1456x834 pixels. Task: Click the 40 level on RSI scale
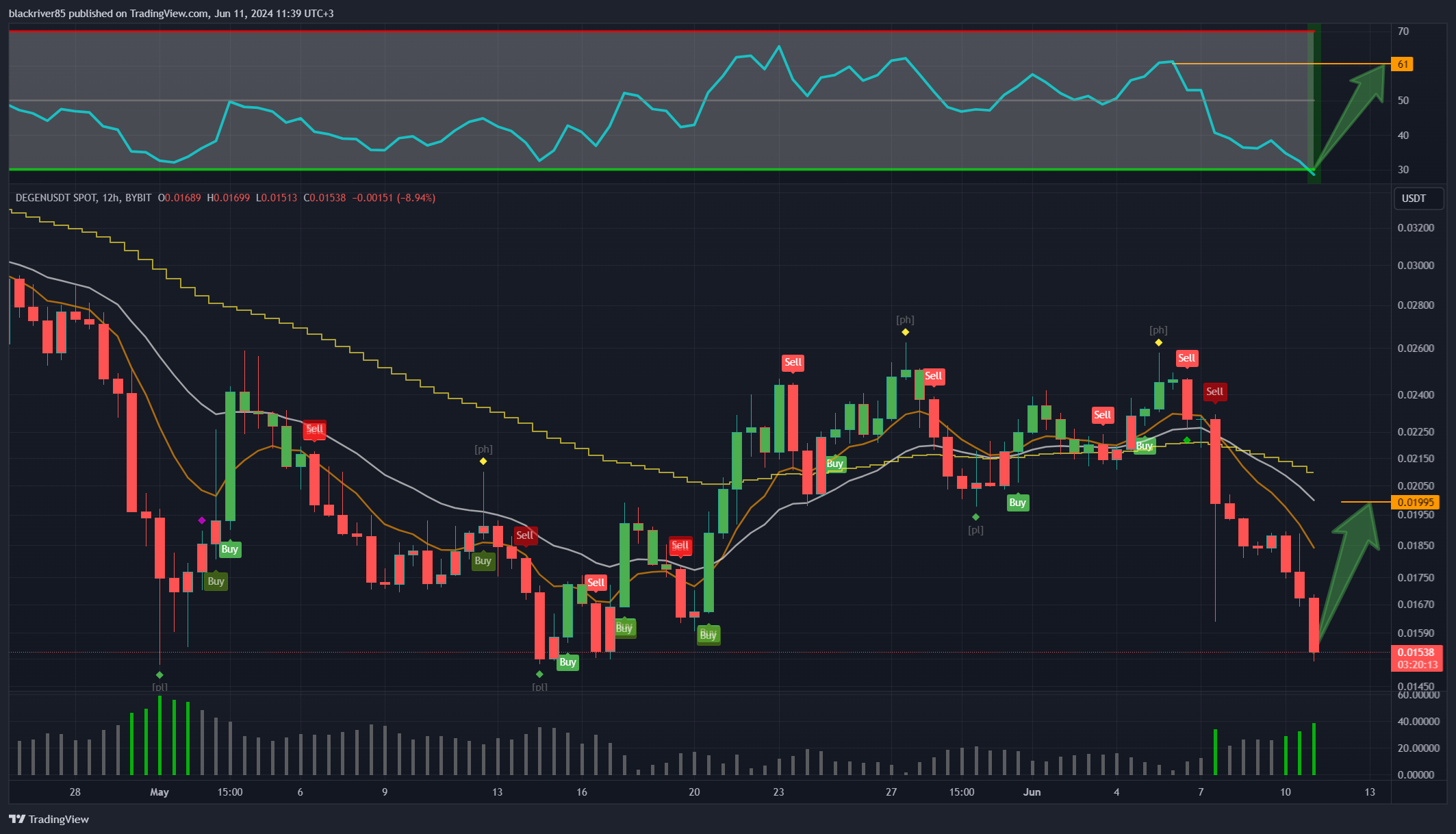point(1403,136)
